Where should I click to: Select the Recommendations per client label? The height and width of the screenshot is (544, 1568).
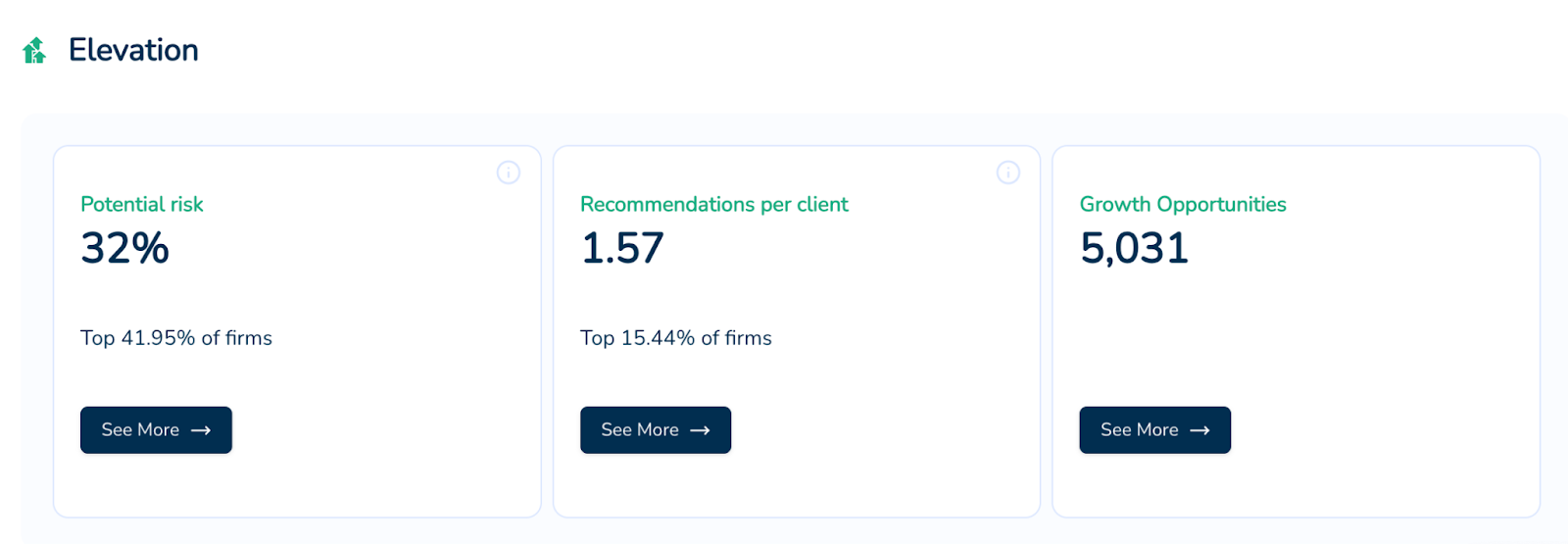click(x=714, y=204)
